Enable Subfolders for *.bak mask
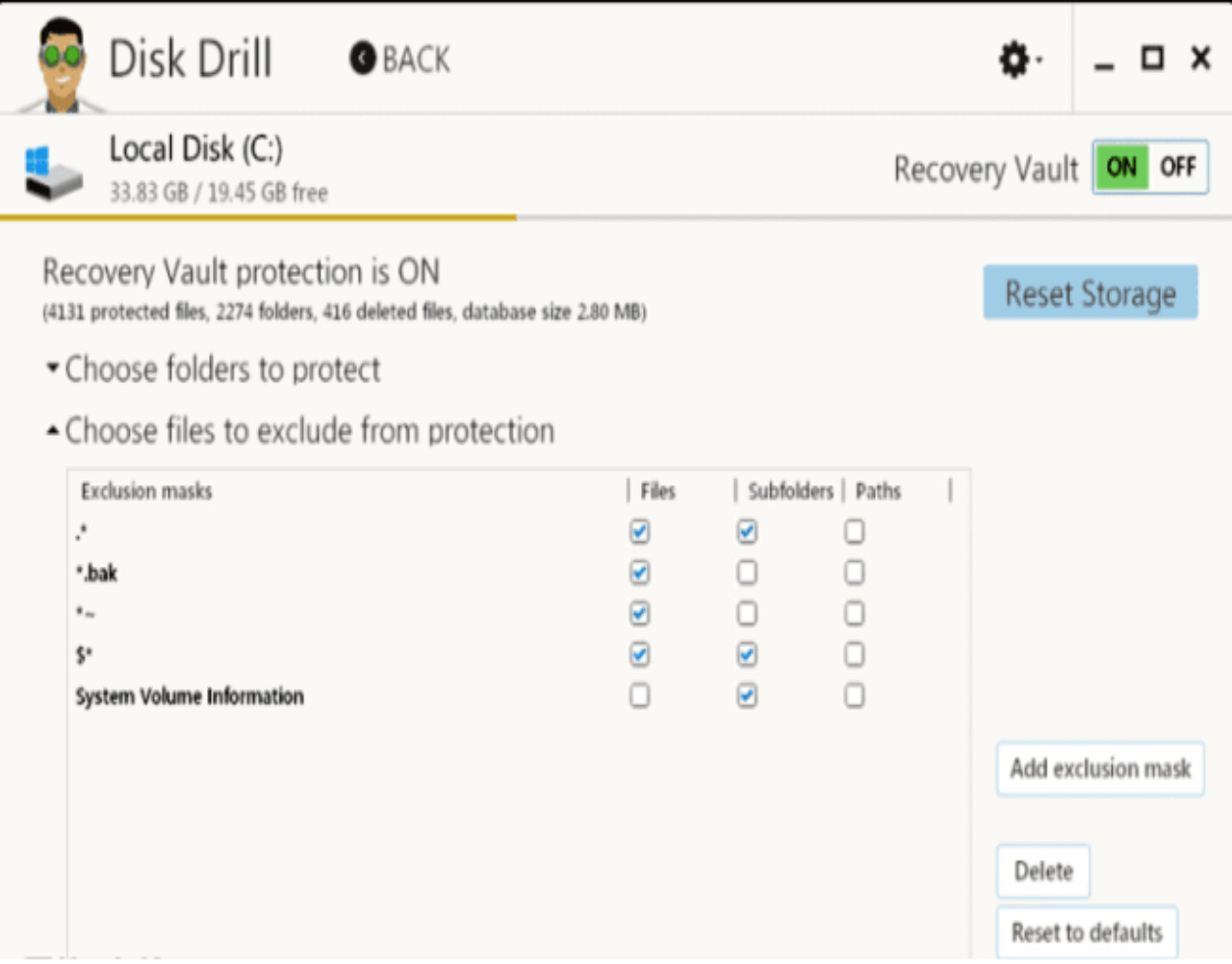The width and height of the screenshot is (1232, 964). tap(747, 573)
